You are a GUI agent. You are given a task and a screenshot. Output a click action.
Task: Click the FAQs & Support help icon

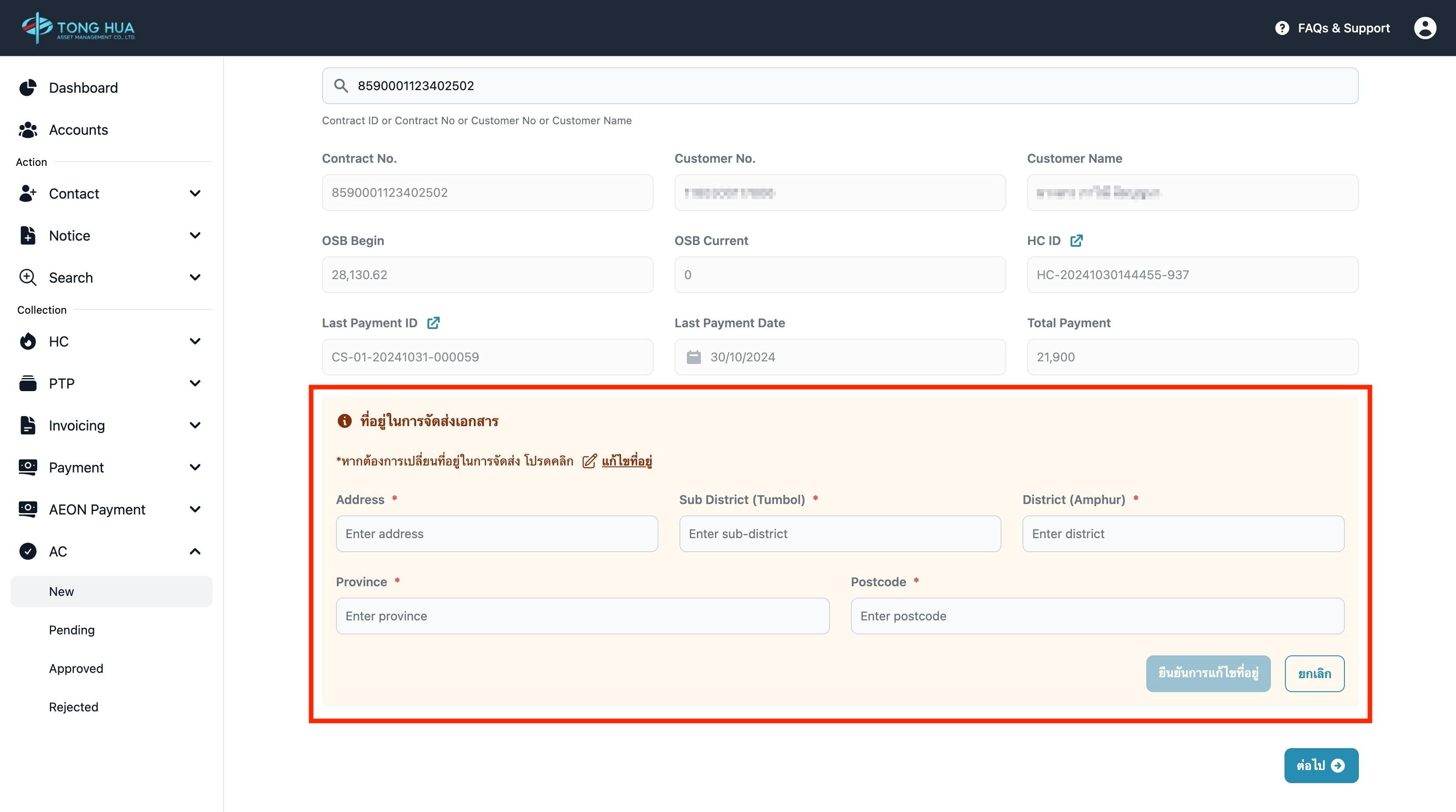click(1282, 28)
